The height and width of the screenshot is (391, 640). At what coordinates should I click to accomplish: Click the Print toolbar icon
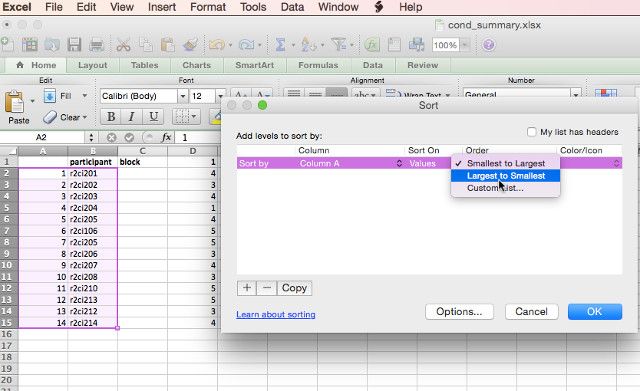97,44
